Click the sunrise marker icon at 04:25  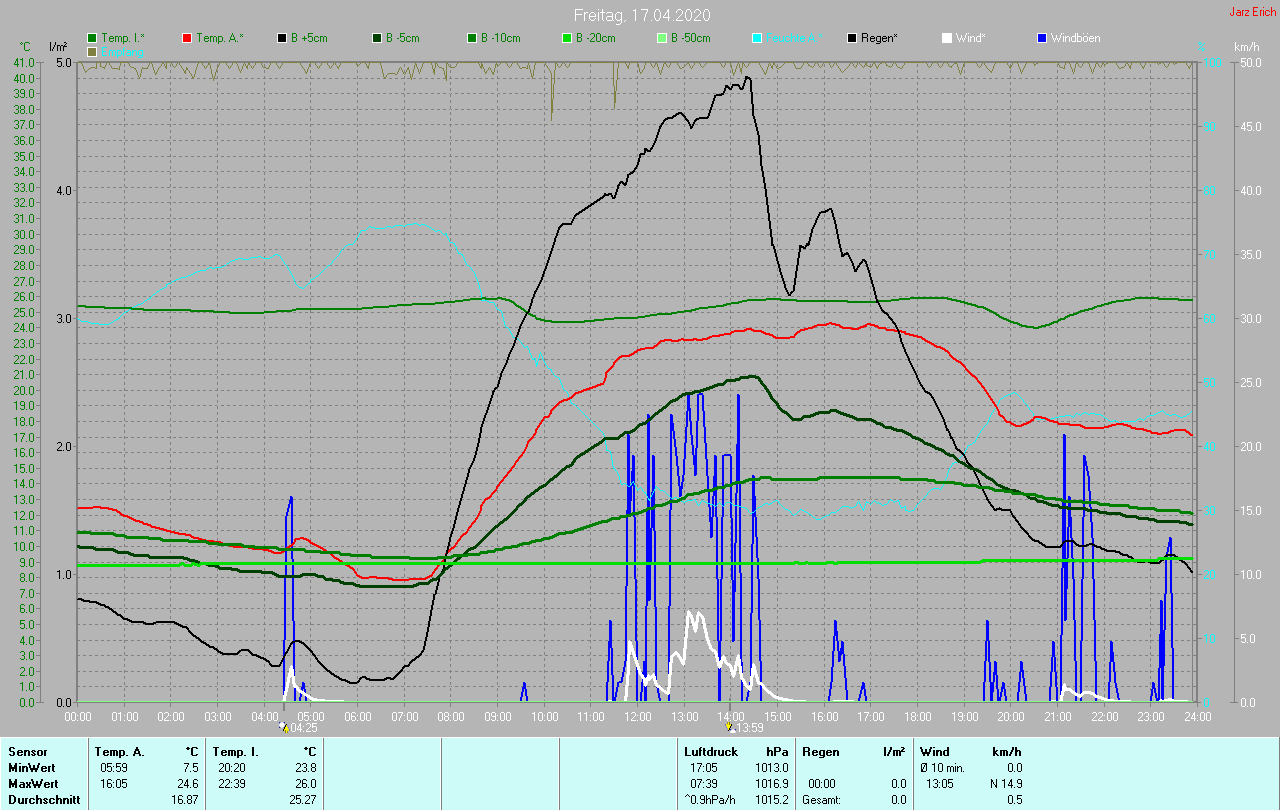[x=284, y=727]
